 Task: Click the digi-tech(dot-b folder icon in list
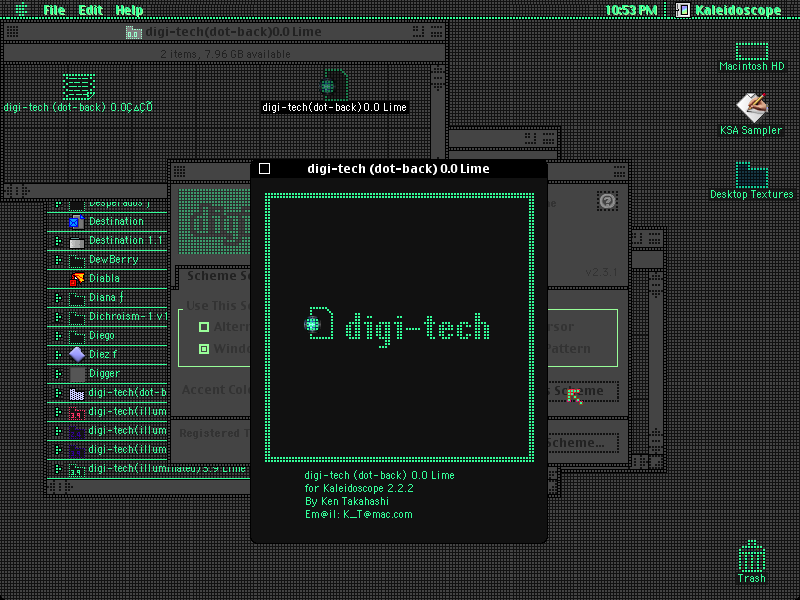pos(77,393)
